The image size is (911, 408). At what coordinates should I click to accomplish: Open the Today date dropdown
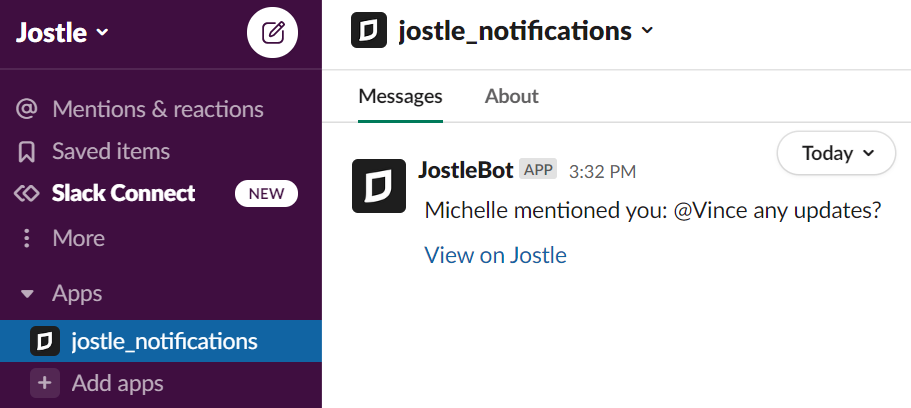837,153
